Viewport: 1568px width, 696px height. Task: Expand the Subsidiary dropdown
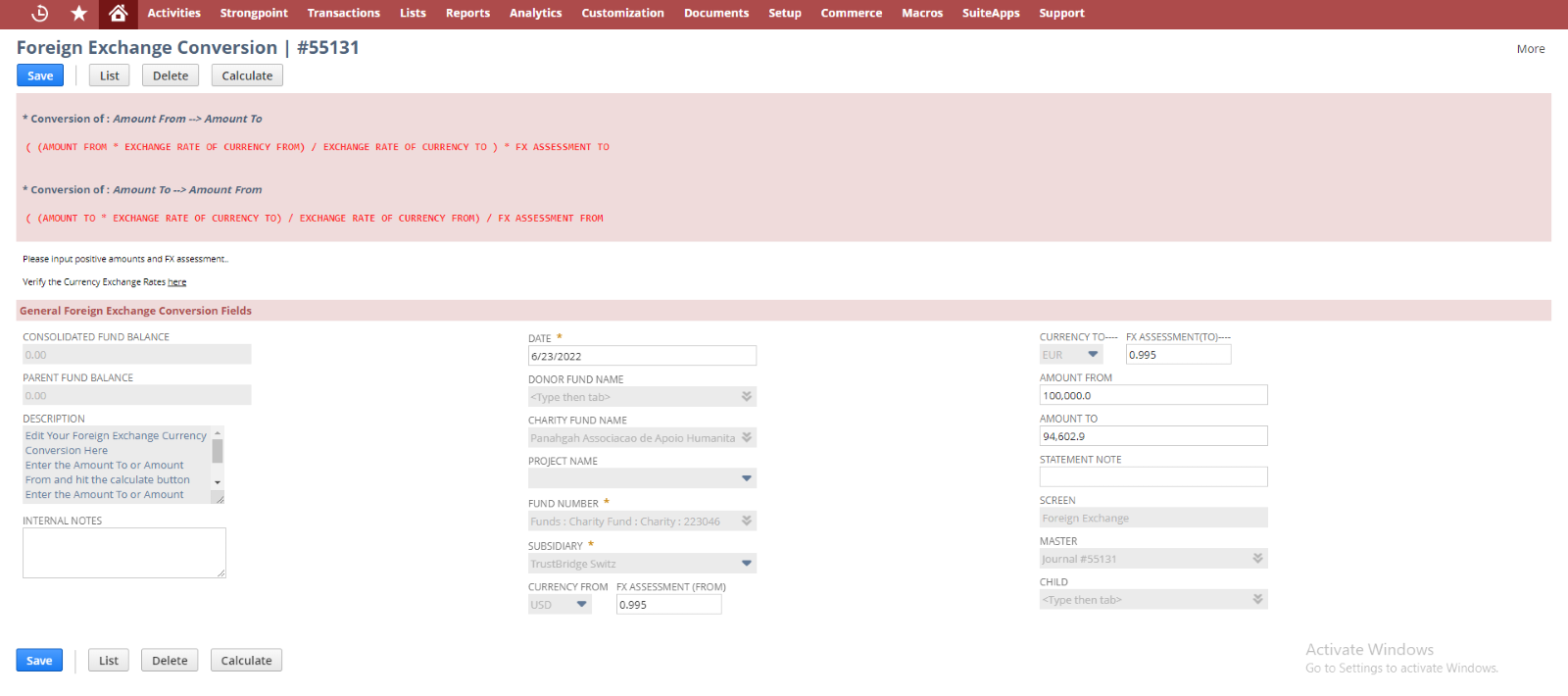pyautogui.click(x=747, y=564)
